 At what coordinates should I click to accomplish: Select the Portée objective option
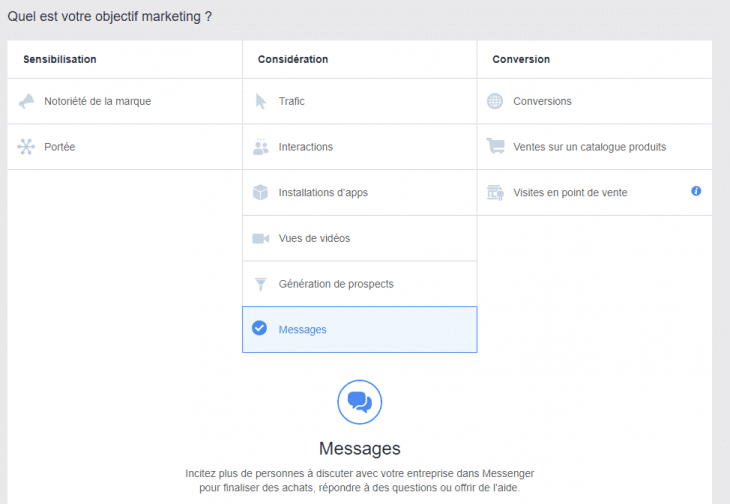point(60,147)
